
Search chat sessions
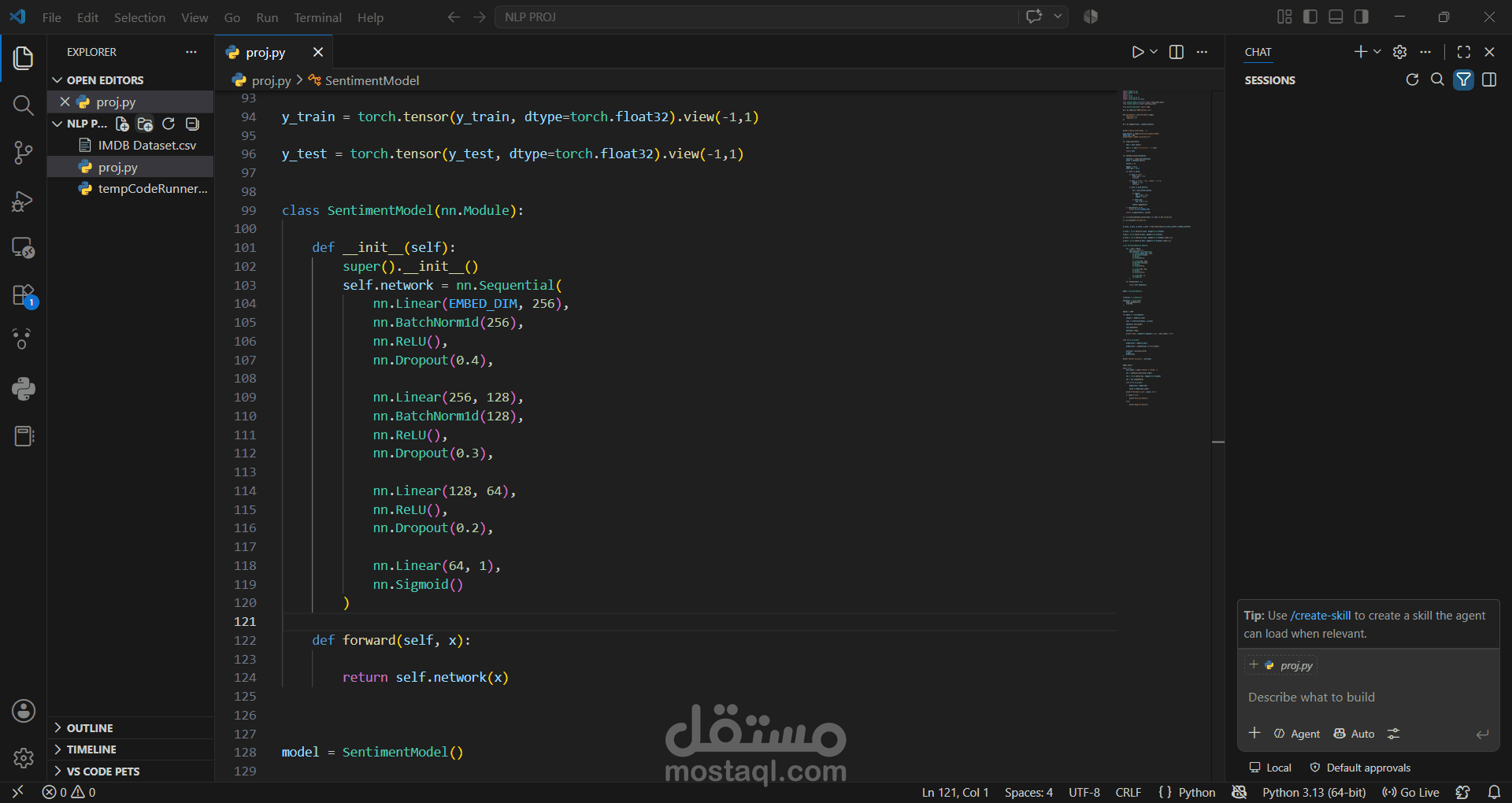coord(1437,80)
